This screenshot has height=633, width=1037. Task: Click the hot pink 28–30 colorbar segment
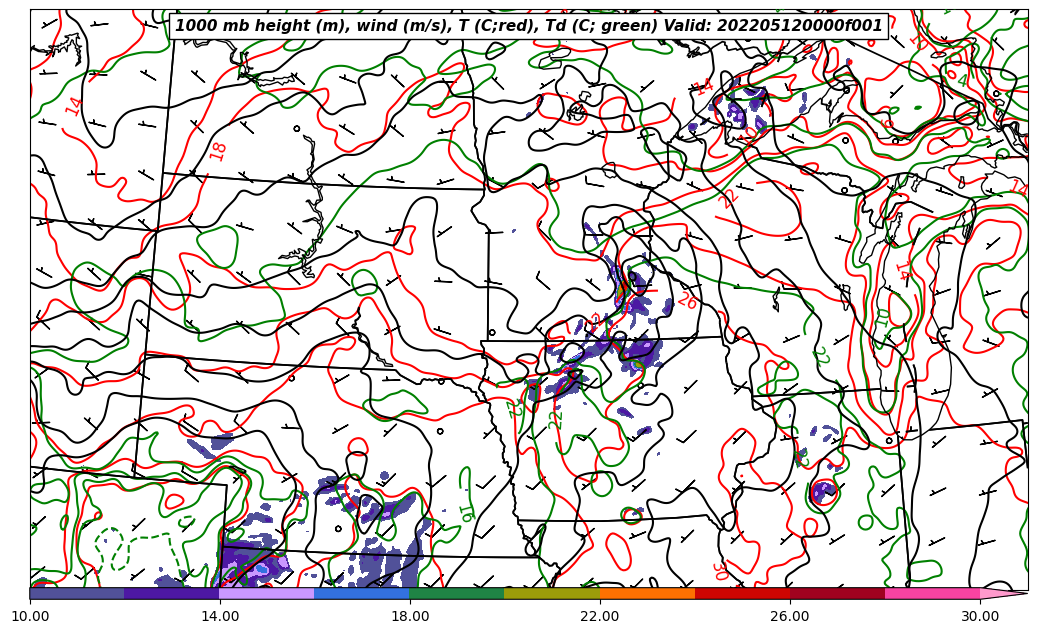[x=932, y=593]
